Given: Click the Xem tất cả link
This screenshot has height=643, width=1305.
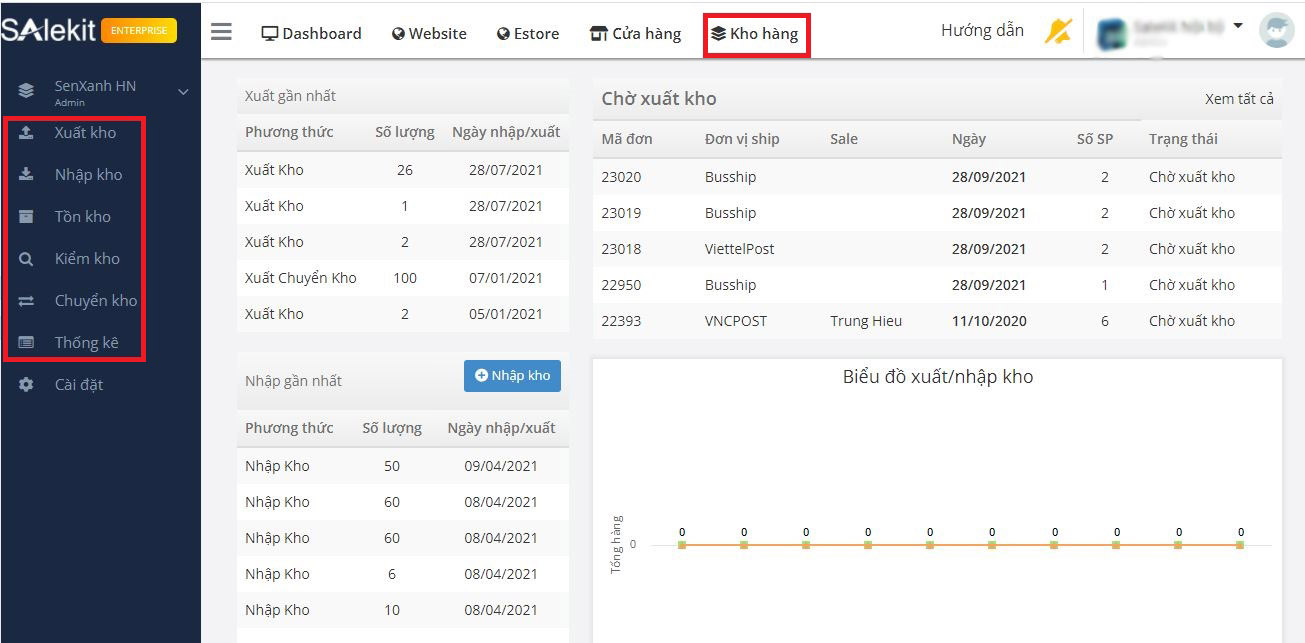Looking at the screenshot, I should 1239,98.
